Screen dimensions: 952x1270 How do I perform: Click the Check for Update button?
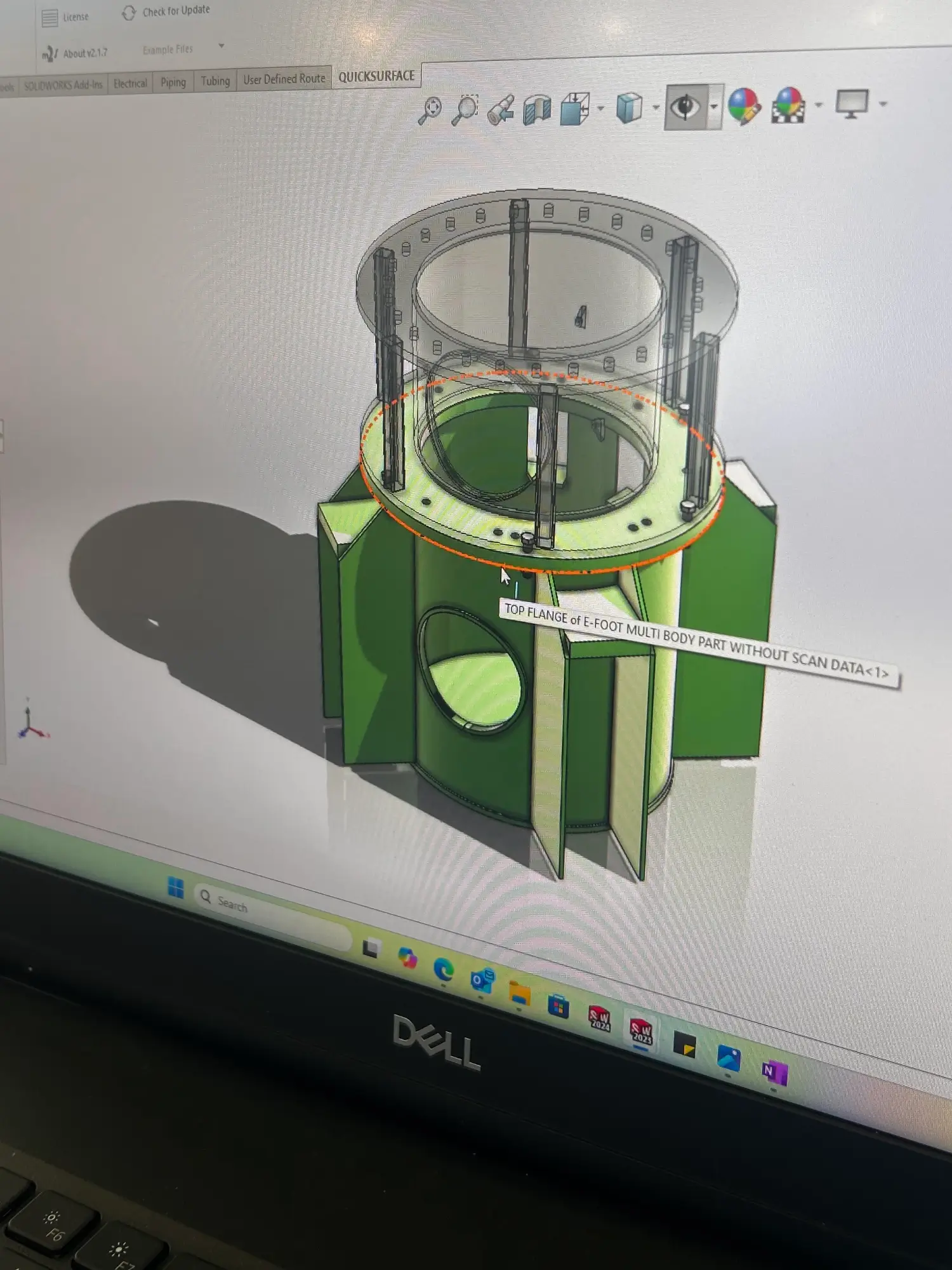(x=166, y=11)
